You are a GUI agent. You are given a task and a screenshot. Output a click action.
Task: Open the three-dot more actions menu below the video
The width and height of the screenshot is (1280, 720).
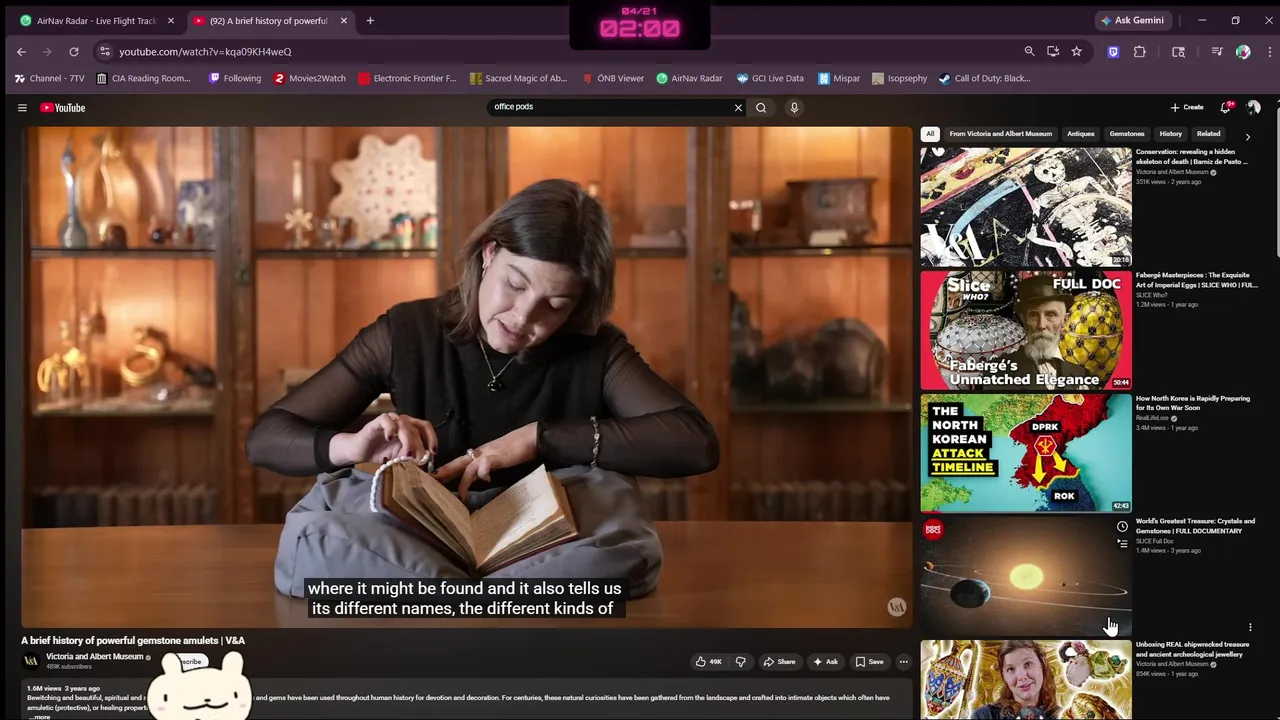click(903, 661)
